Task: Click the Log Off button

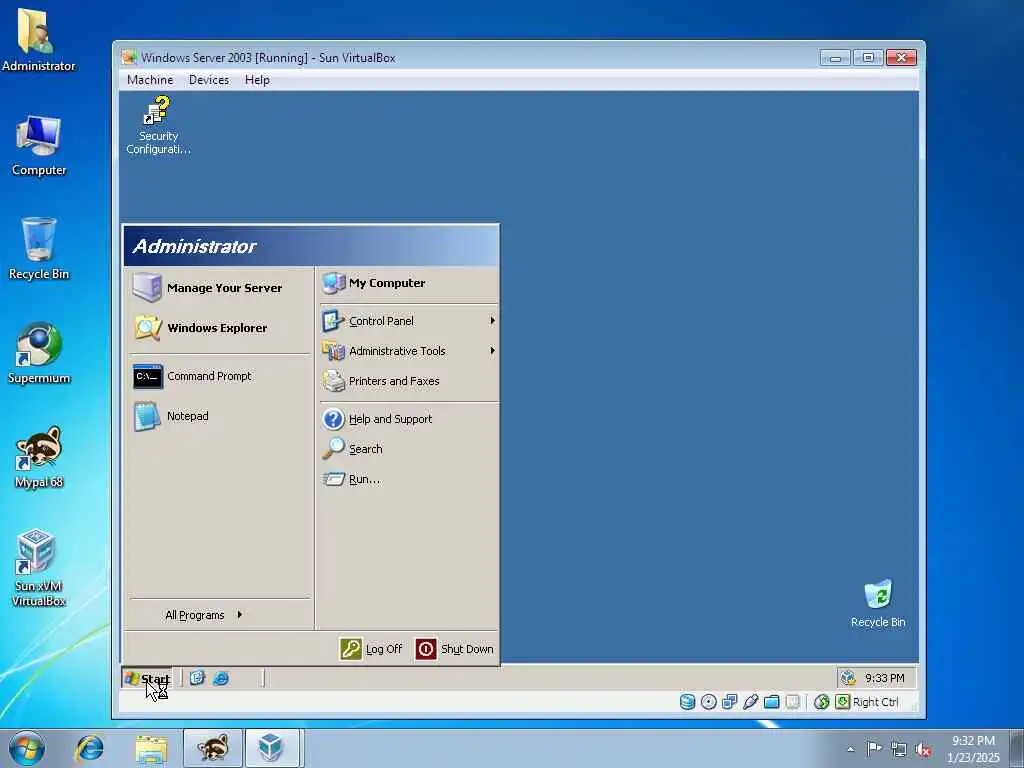Action: [371, 648]
